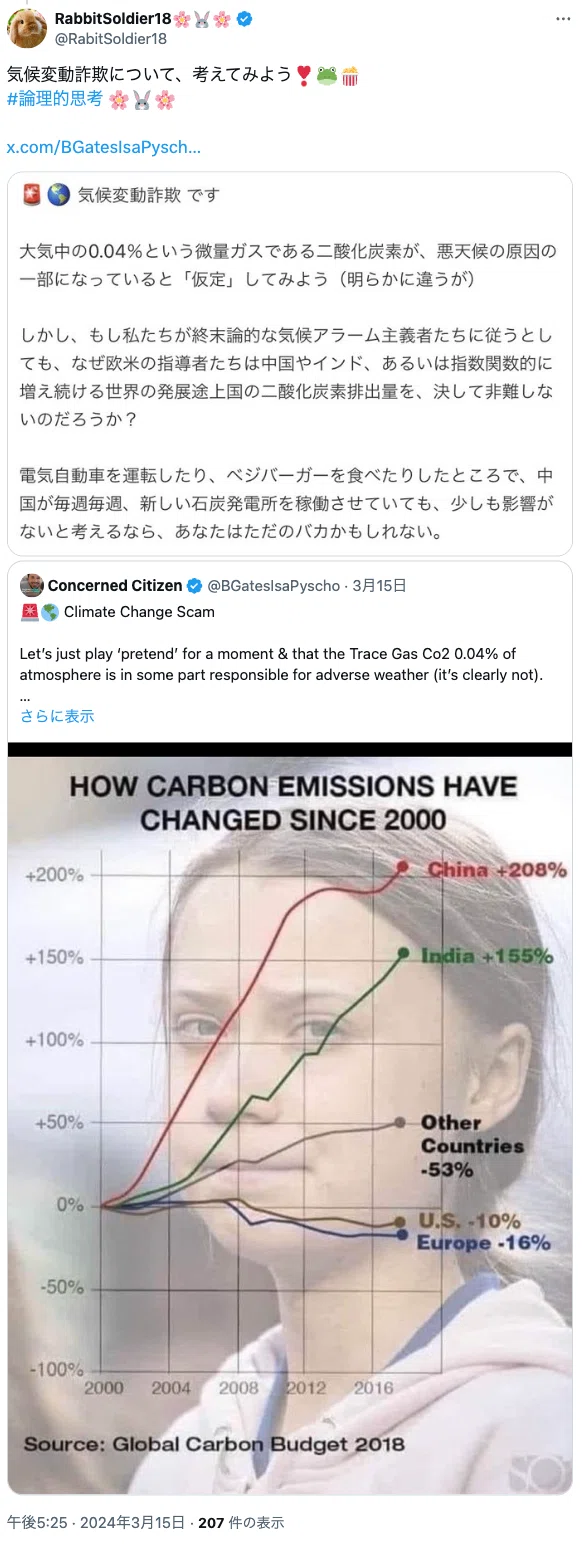Click the translated Japanese text box
This screenshot has width=582, height=1544.
[x=290, y=363]
